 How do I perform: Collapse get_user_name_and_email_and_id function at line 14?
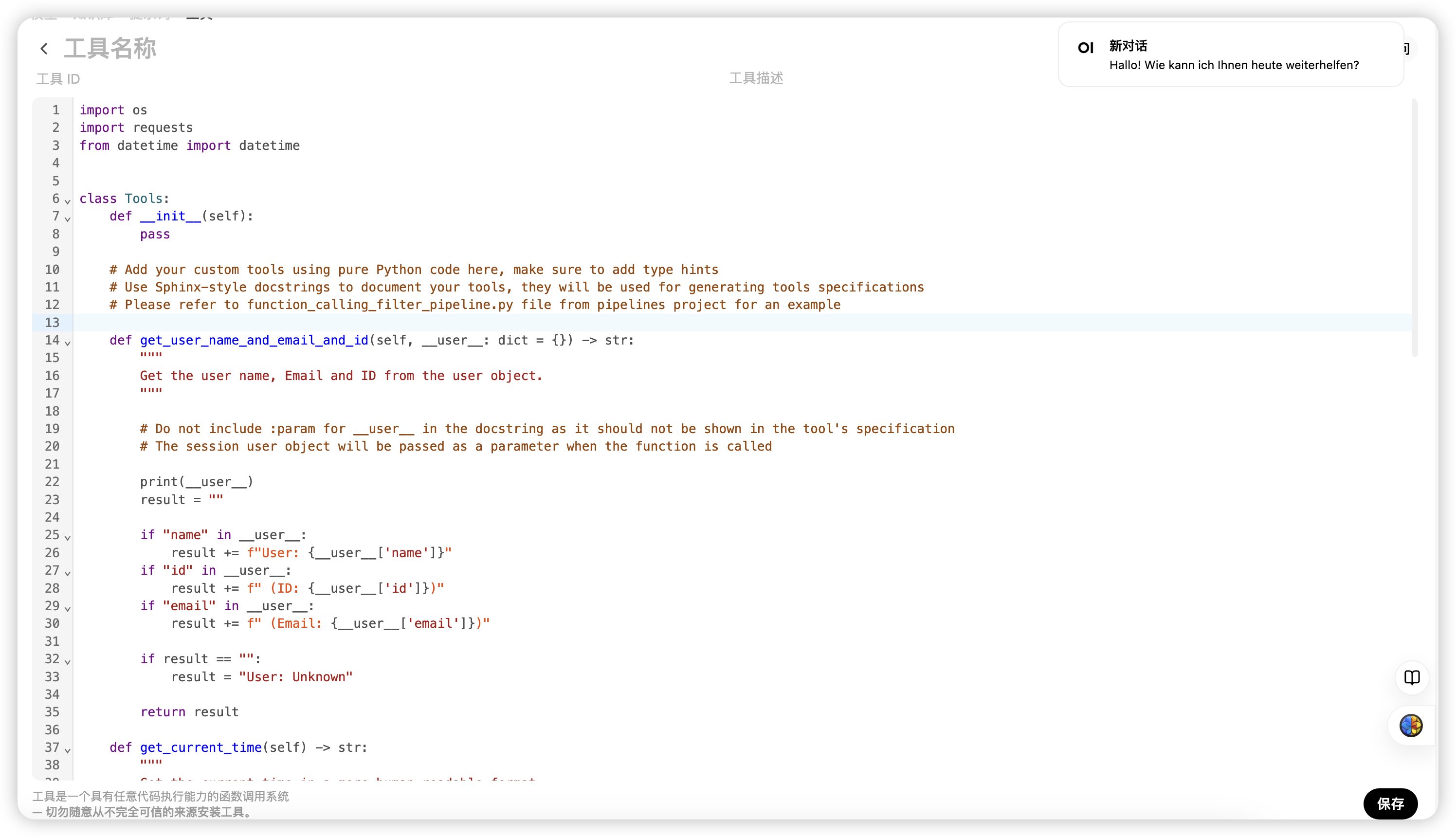pyautogui.click(x=67, y=343)
